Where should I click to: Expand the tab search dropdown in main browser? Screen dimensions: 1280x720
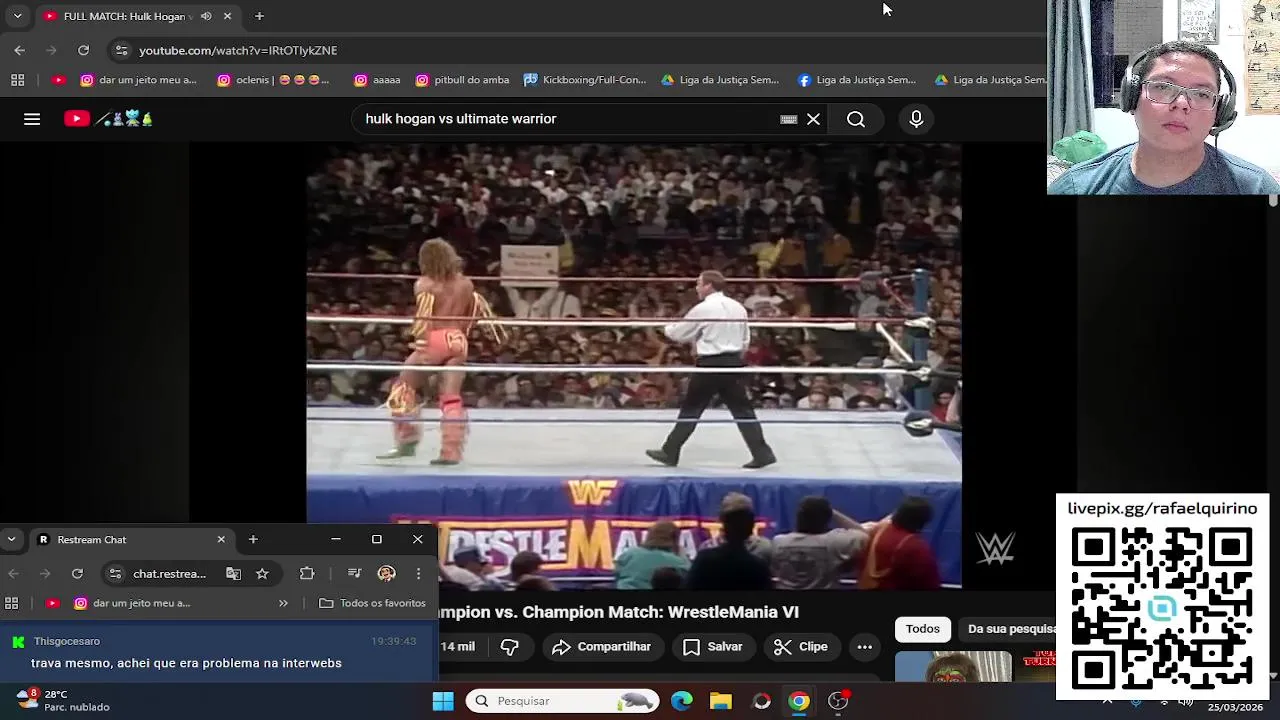point(17,16)
